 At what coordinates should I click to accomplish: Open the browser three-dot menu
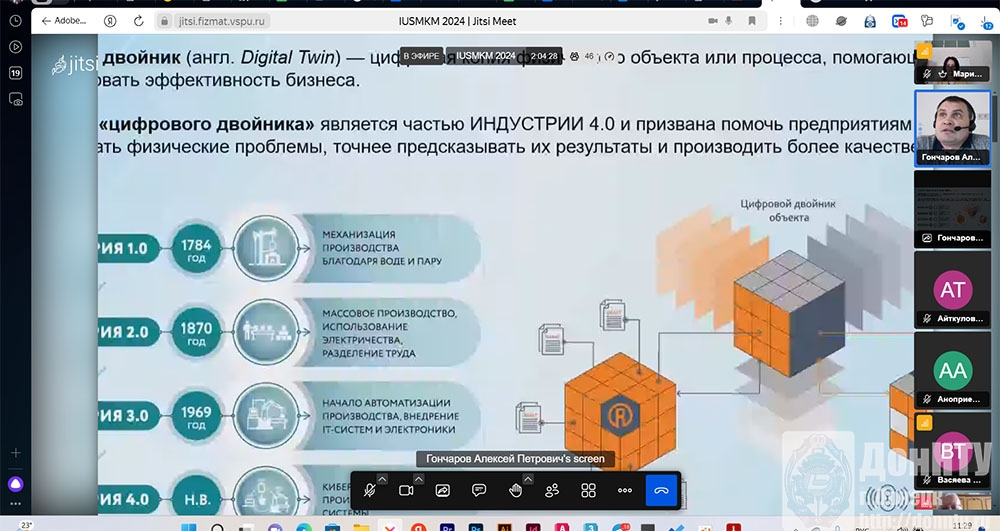pyautogui.click(x=781, y=21)
